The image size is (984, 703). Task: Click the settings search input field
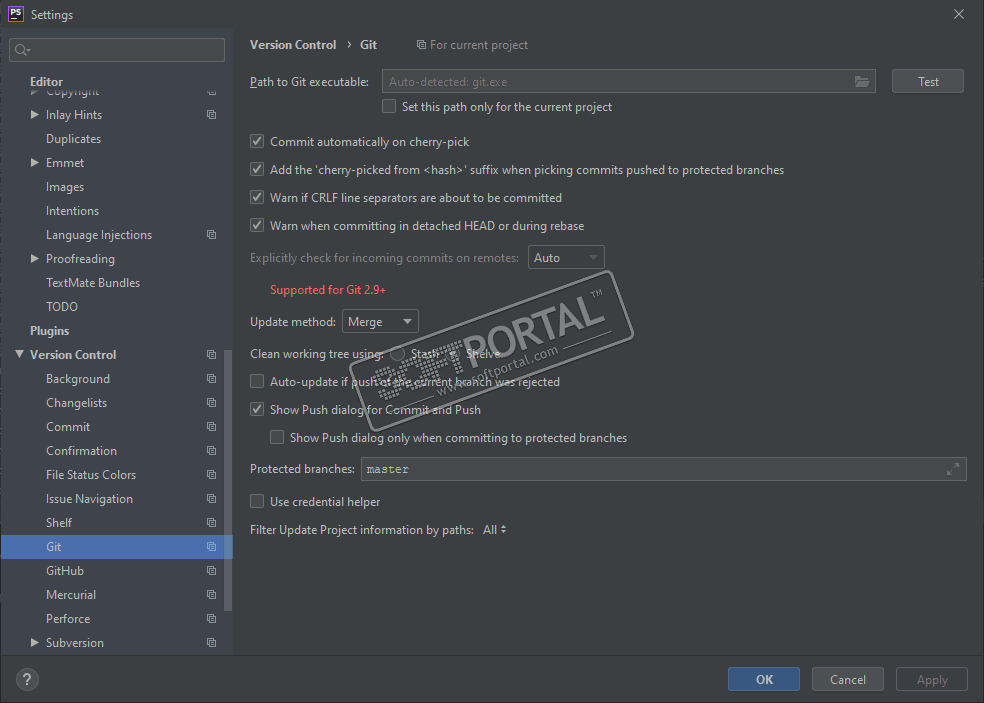tap(117, 50)
